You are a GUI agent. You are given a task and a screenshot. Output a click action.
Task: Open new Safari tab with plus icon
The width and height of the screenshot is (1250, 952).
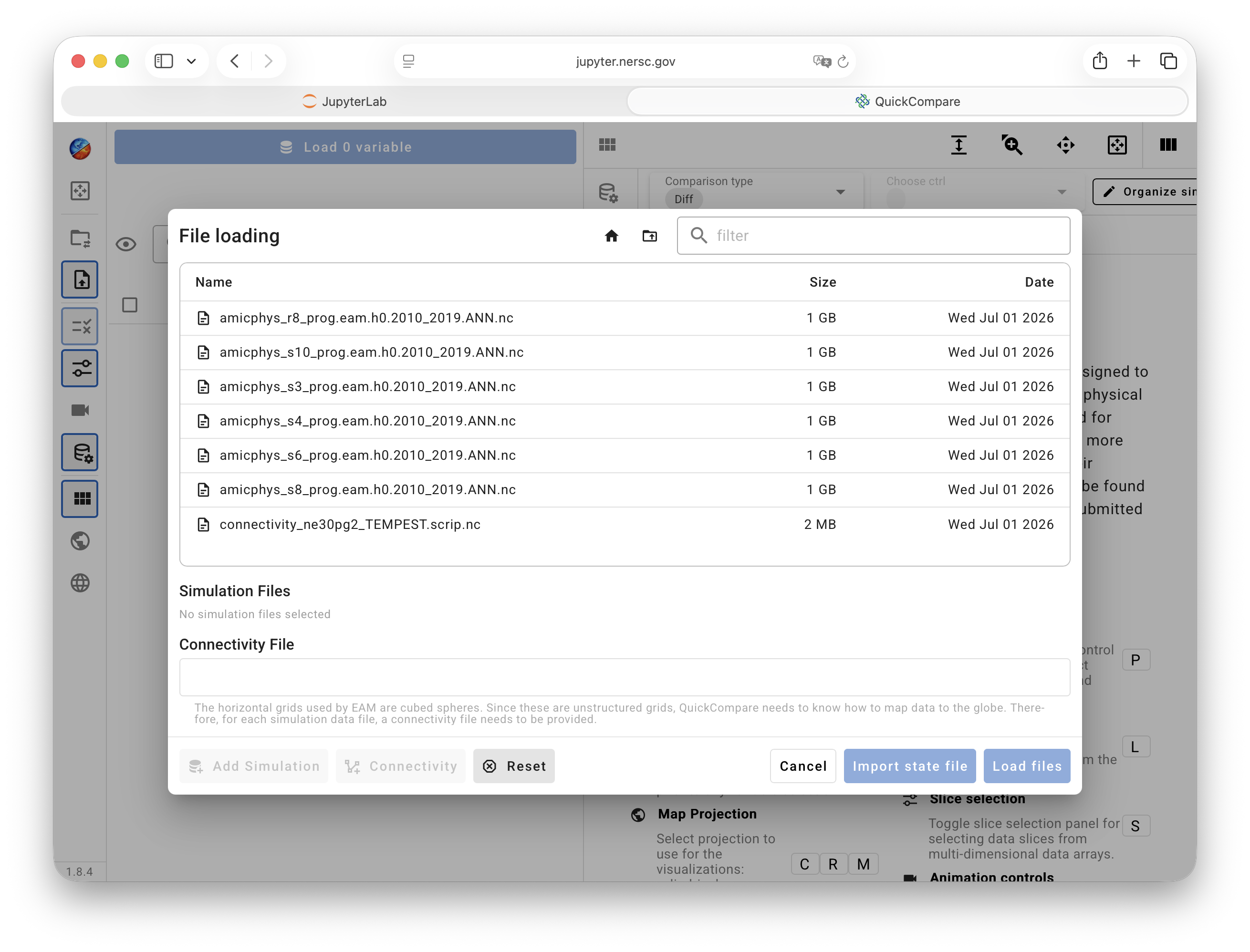[x=1134, y=61]
